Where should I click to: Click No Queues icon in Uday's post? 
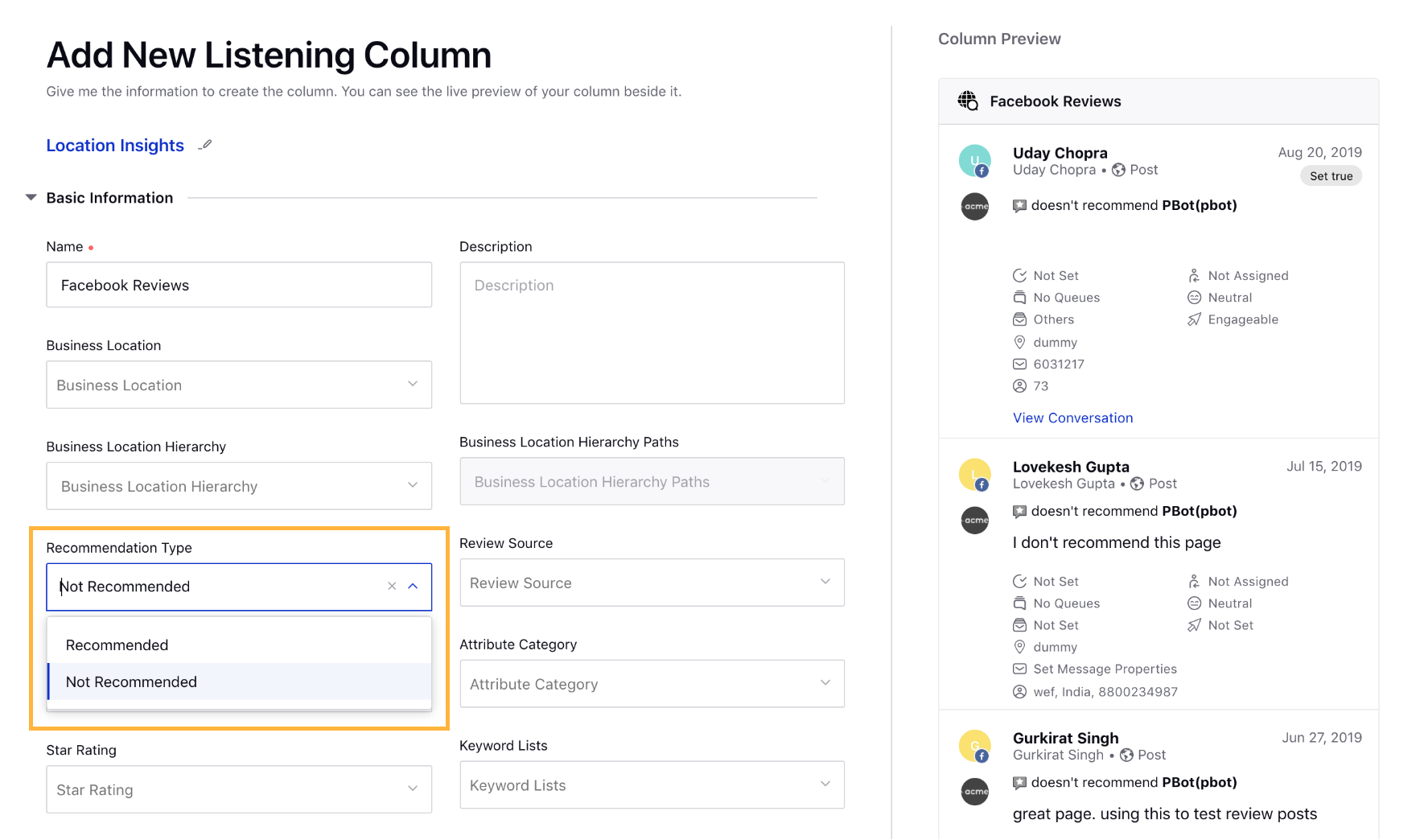[1019, 298]
